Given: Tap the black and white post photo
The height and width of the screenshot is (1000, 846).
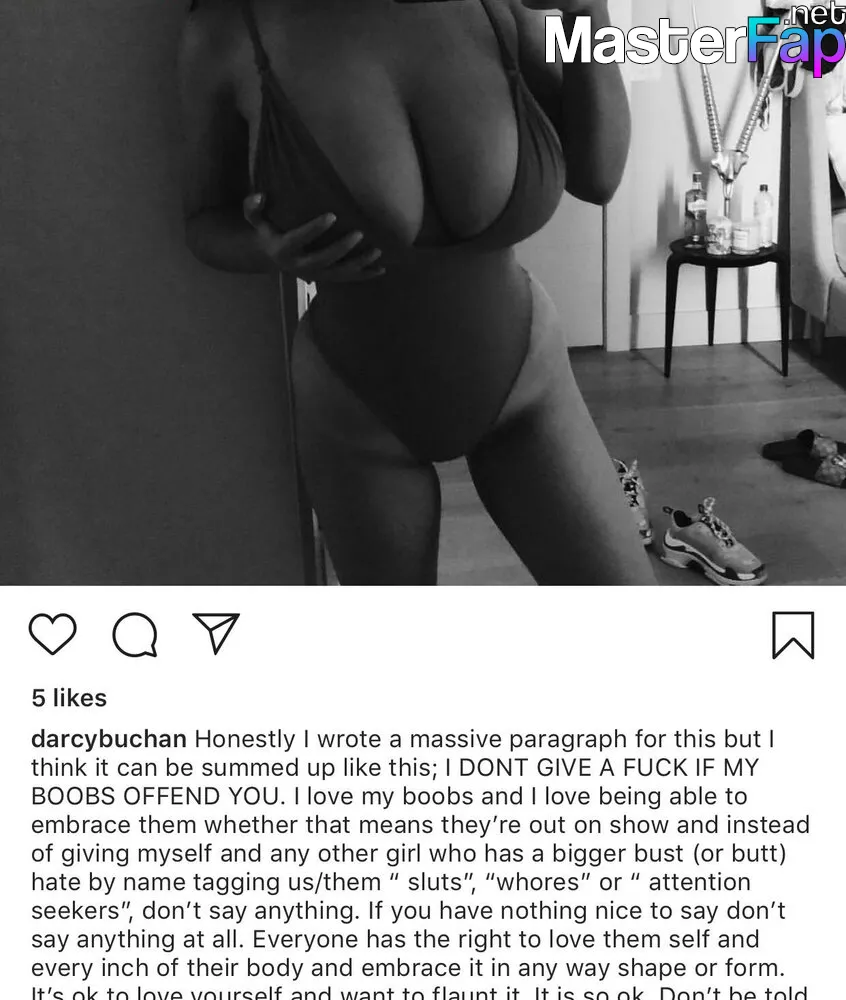Looking at the screenshot, I should pyautogui.click(x=423, y=293).
